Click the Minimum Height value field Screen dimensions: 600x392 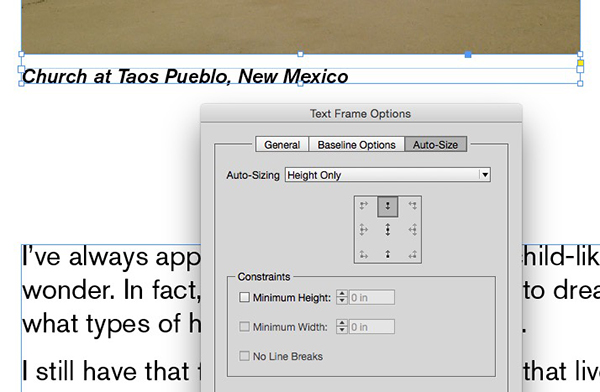coord(372,297)
